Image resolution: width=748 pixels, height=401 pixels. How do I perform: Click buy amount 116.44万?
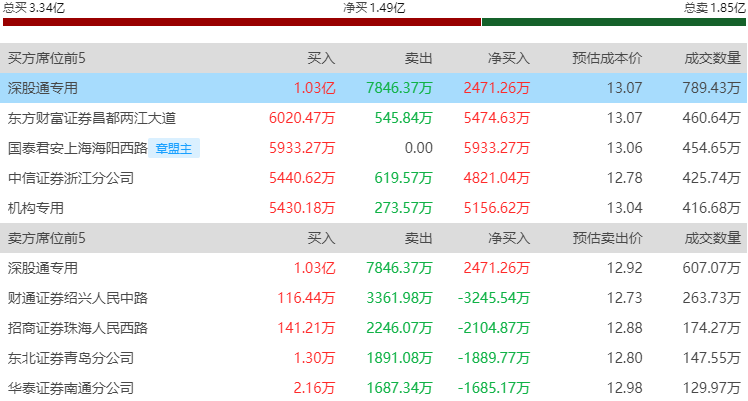coord(306,298)
